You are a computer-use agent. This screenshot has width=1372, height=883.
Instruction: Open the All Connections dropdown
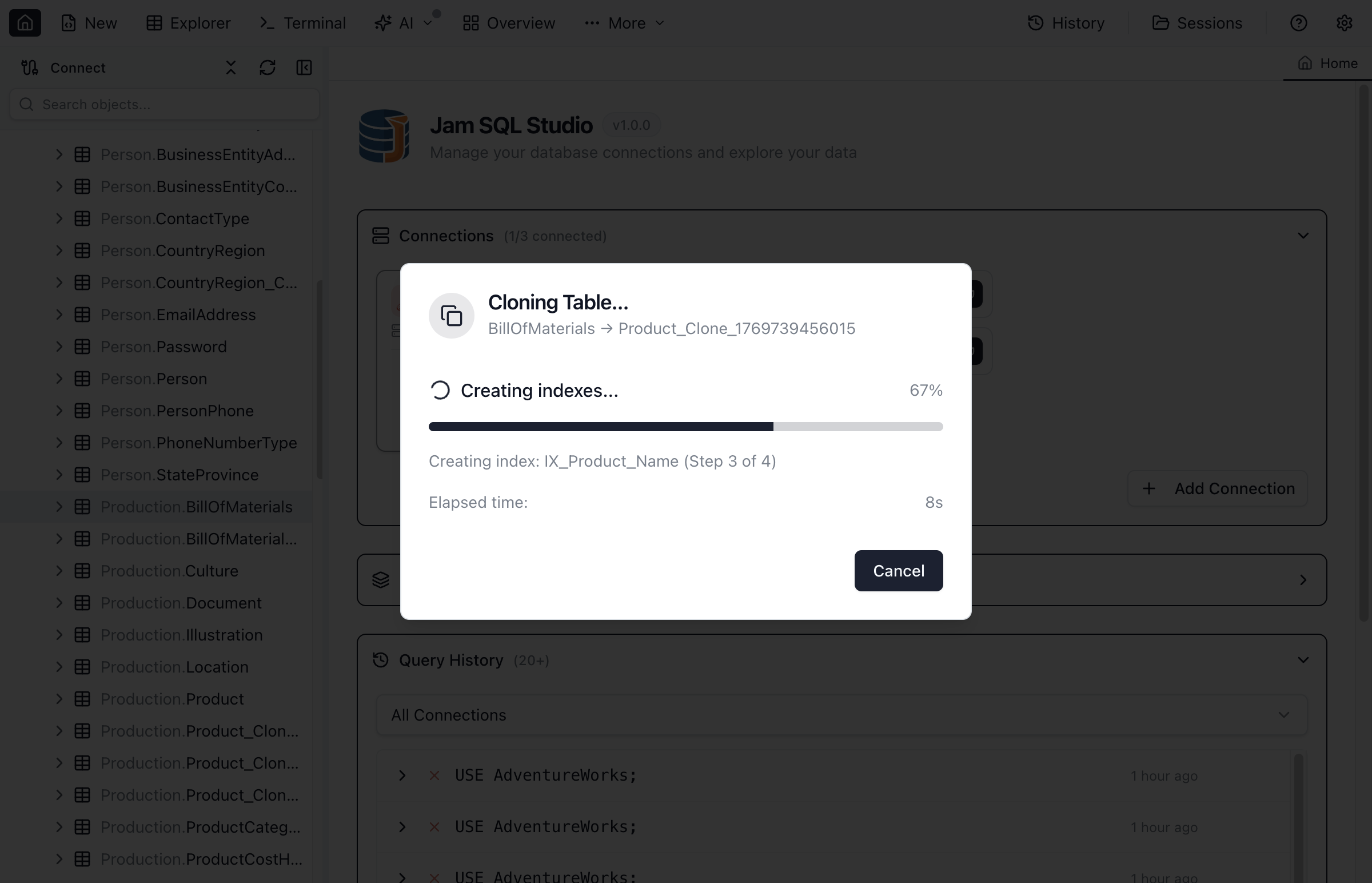tap(841, 715)
